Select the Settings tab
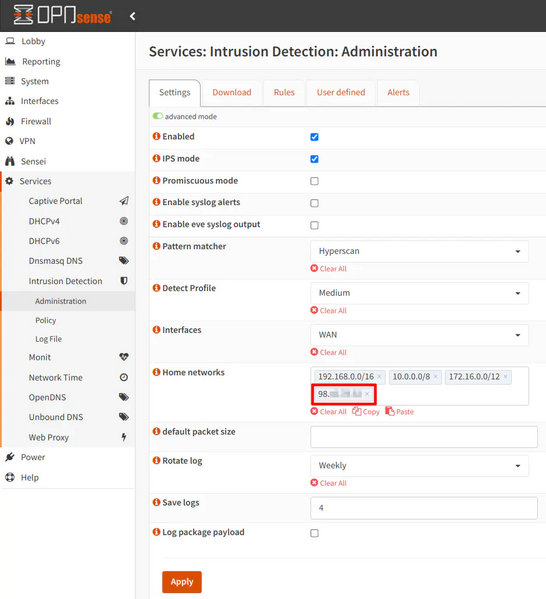 pyautogui.click(x=175, y=92)
